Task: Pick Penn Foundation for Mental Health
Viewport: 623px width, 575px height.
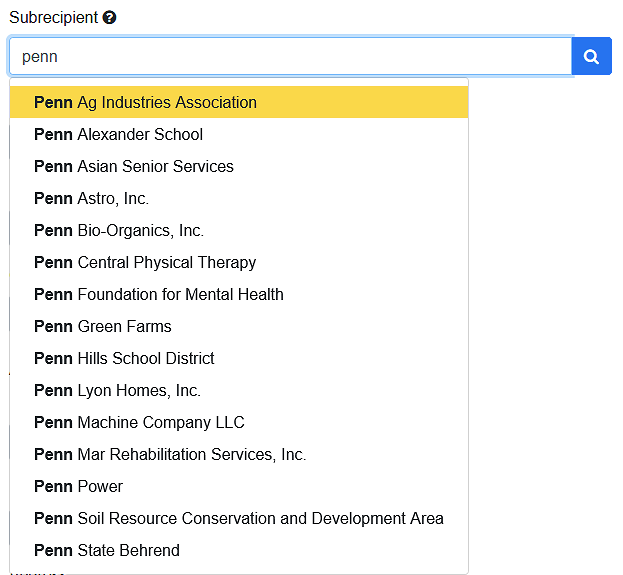Action: (159, 294)
